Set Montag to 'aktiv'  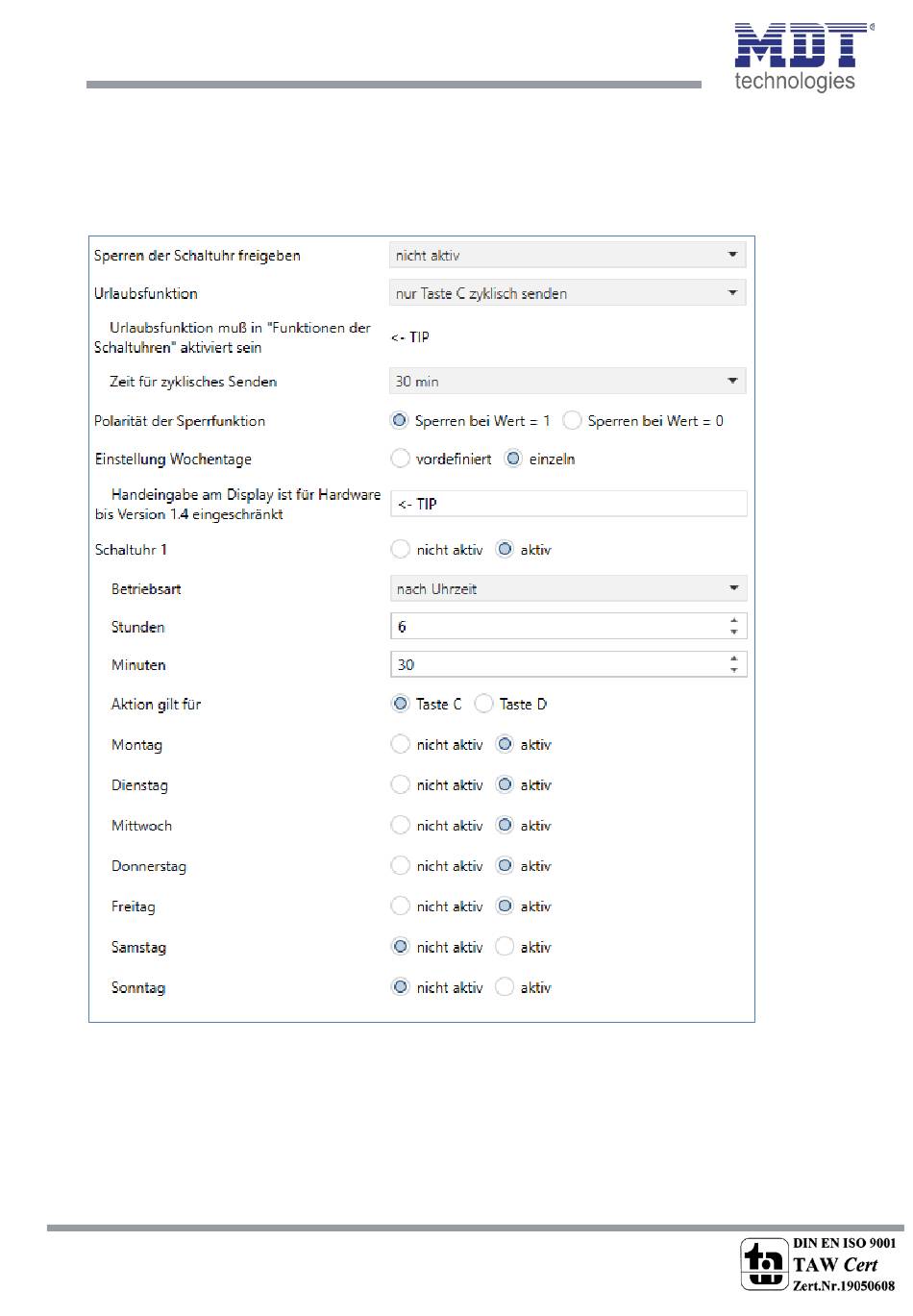(x=505, y=744)
